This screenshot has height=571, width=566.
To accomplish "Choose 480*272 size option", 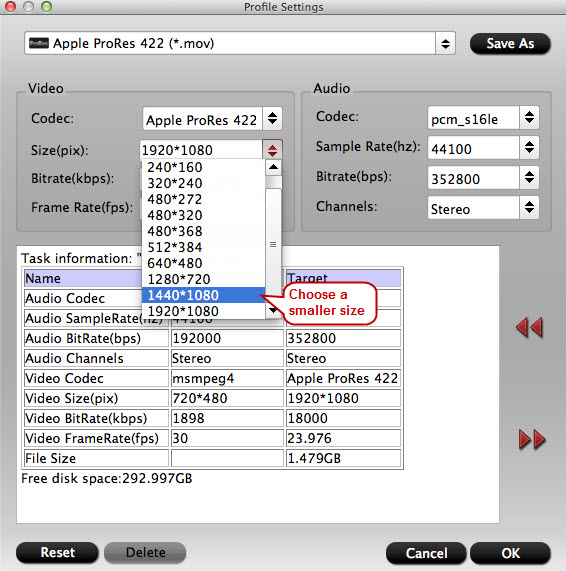I will tap(203, 199).
